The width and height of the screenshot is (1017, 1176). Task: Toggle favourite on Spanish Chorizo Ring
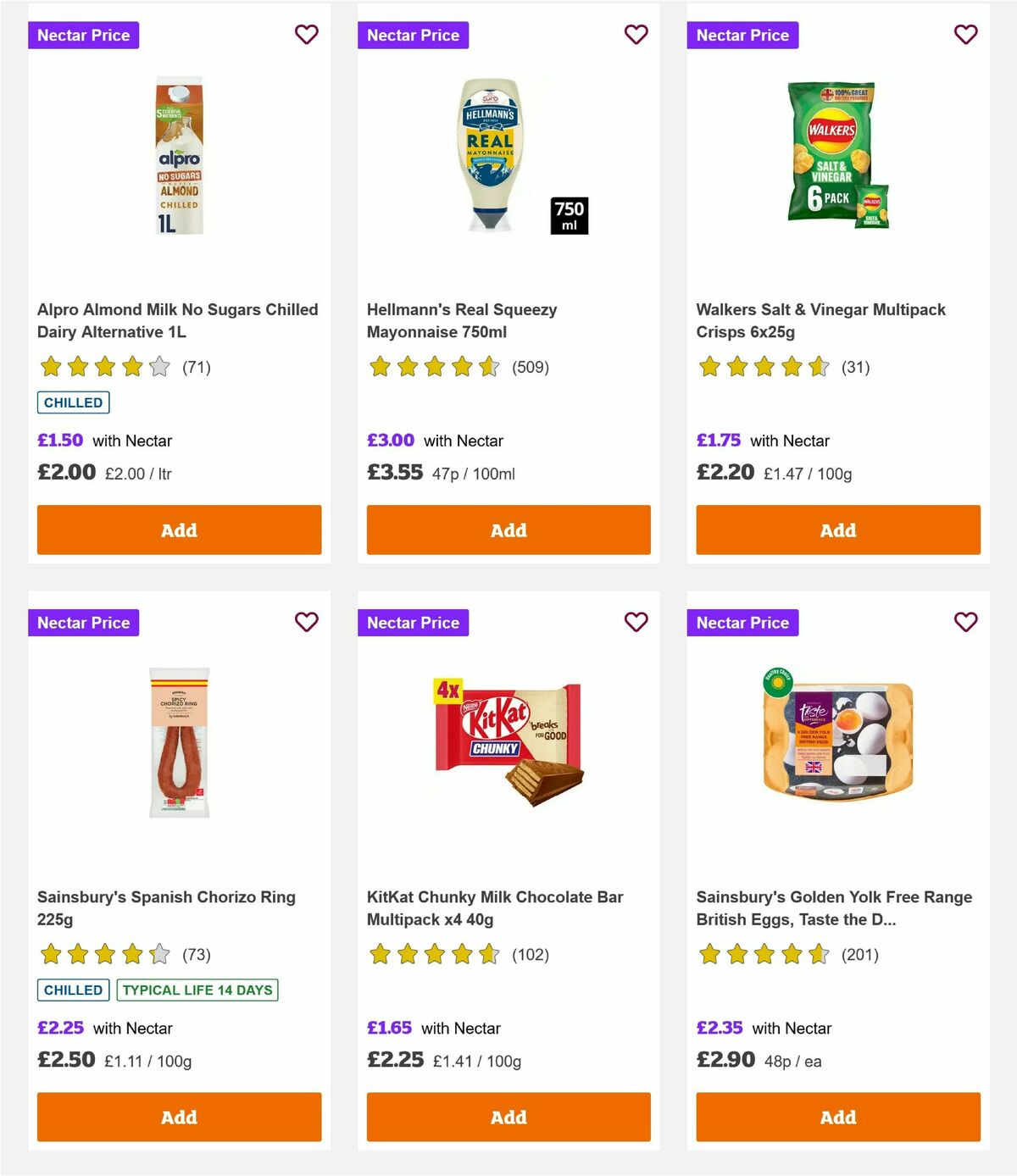[306, 622]
